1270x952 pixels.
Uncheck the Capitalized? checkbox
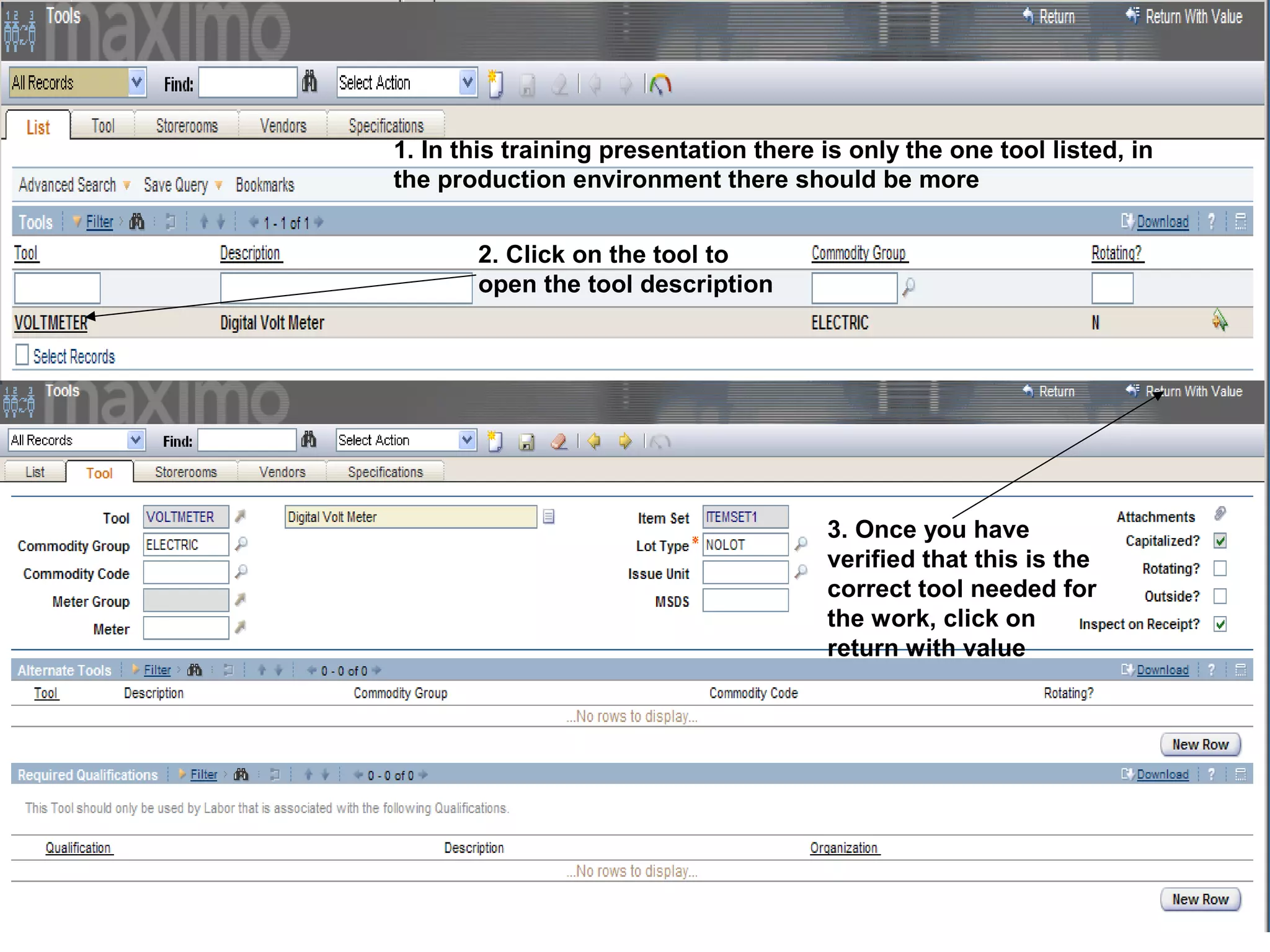(1220, 540)
